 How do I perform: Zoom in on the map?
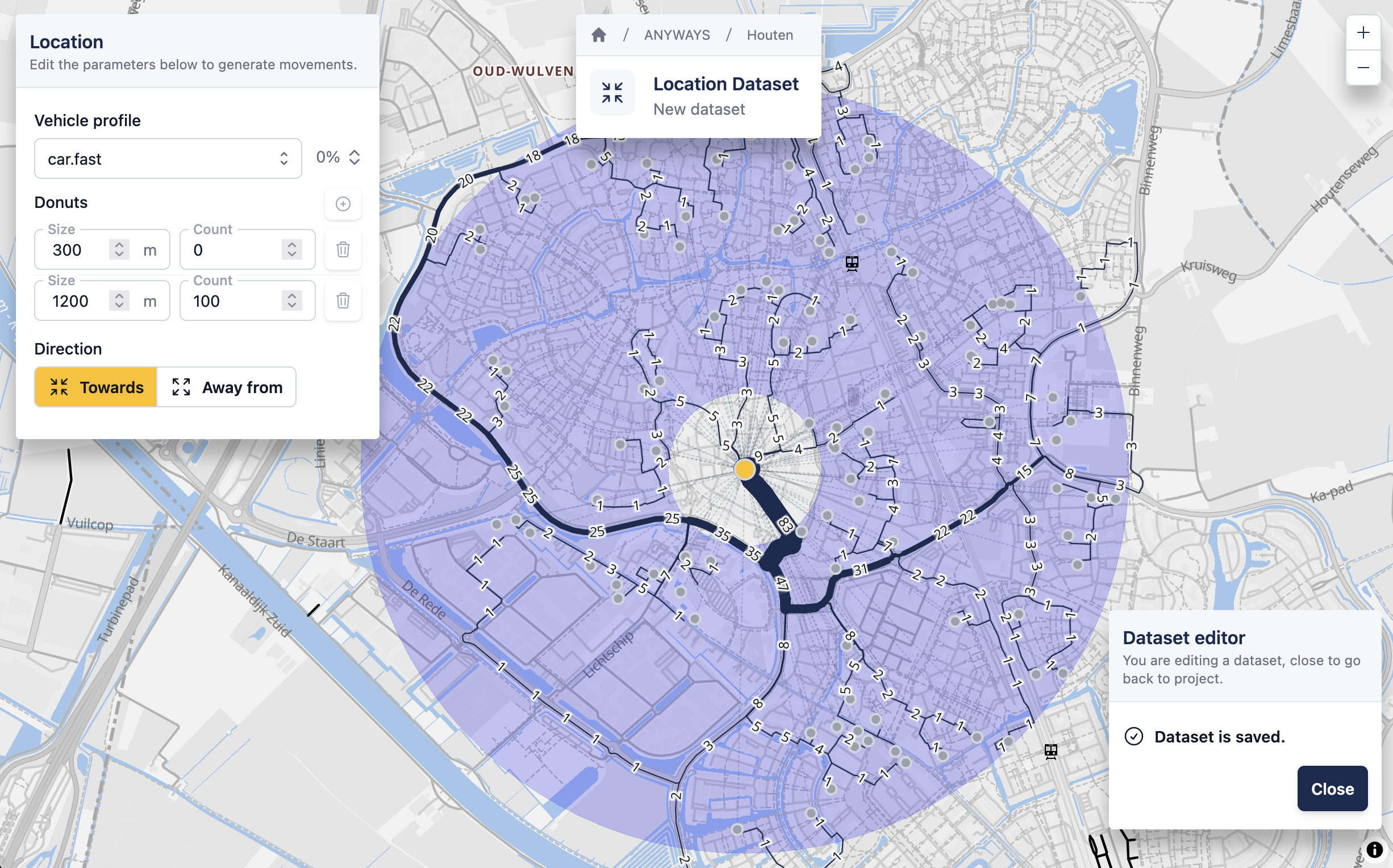coord(1363,33)
